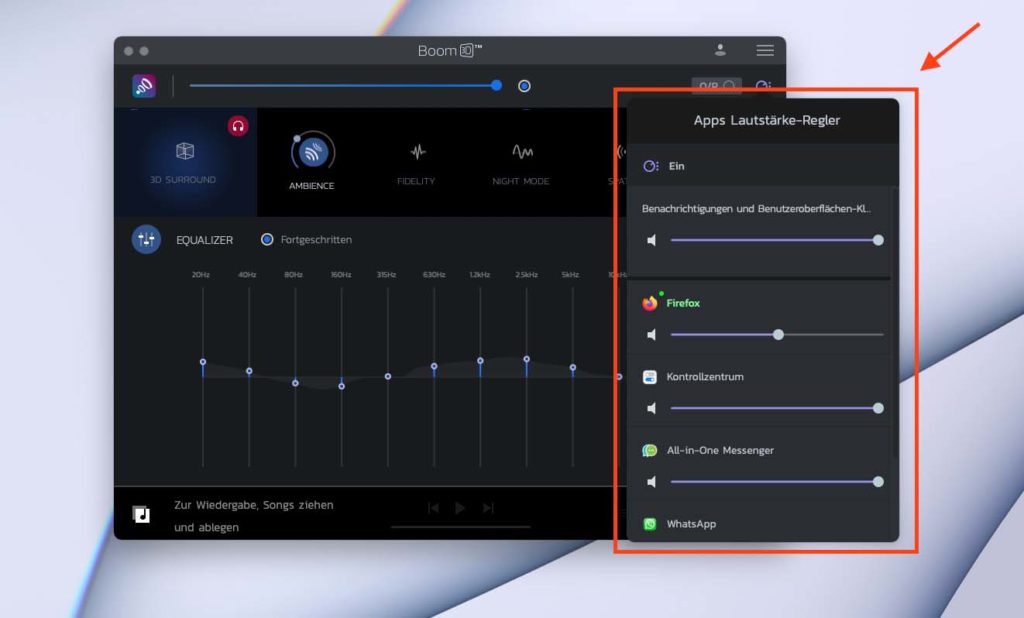Open the hamburger menu
This screenshot has height=618, width=1024.
pos(765,49)
